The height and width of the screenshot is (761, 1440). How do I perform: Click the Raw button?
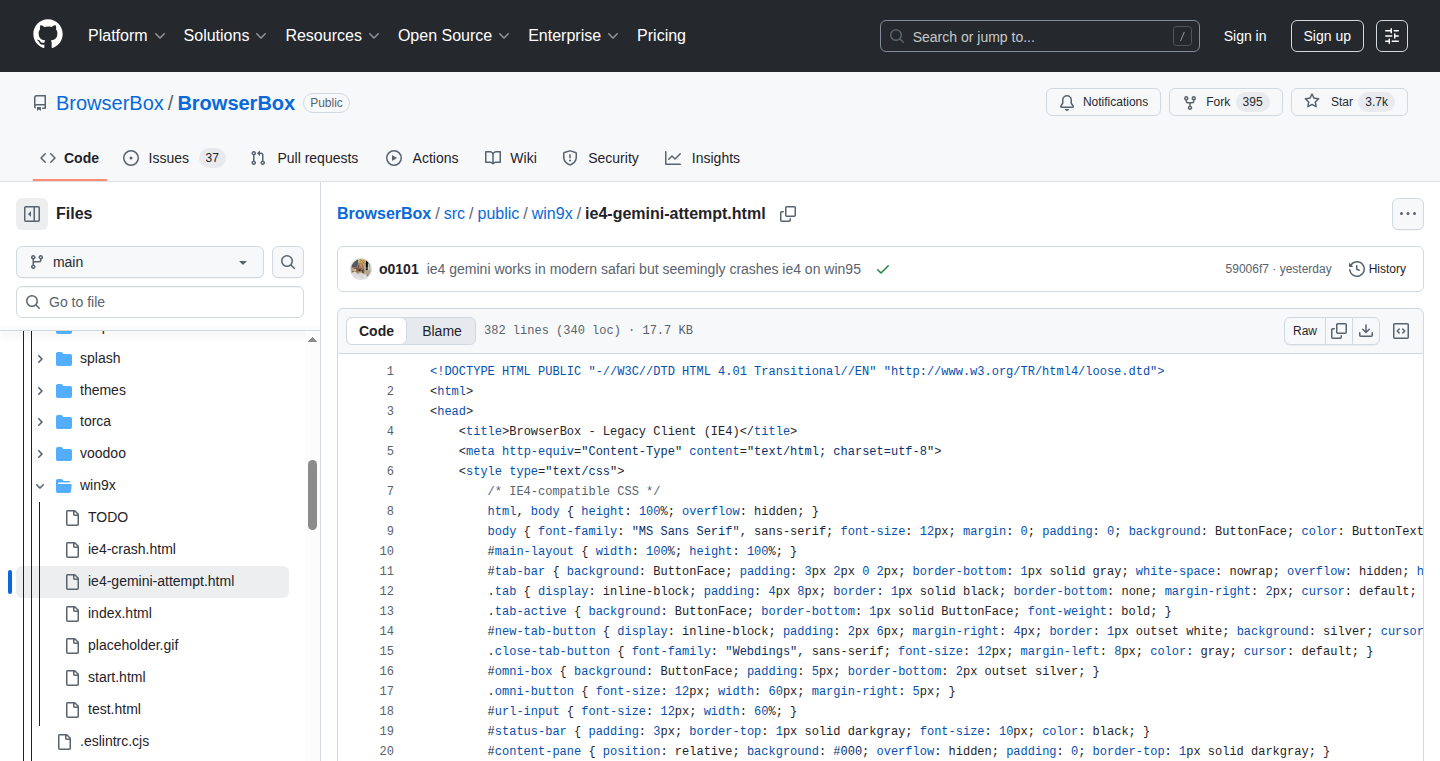pyautogui.click(x=1305, y=331)
